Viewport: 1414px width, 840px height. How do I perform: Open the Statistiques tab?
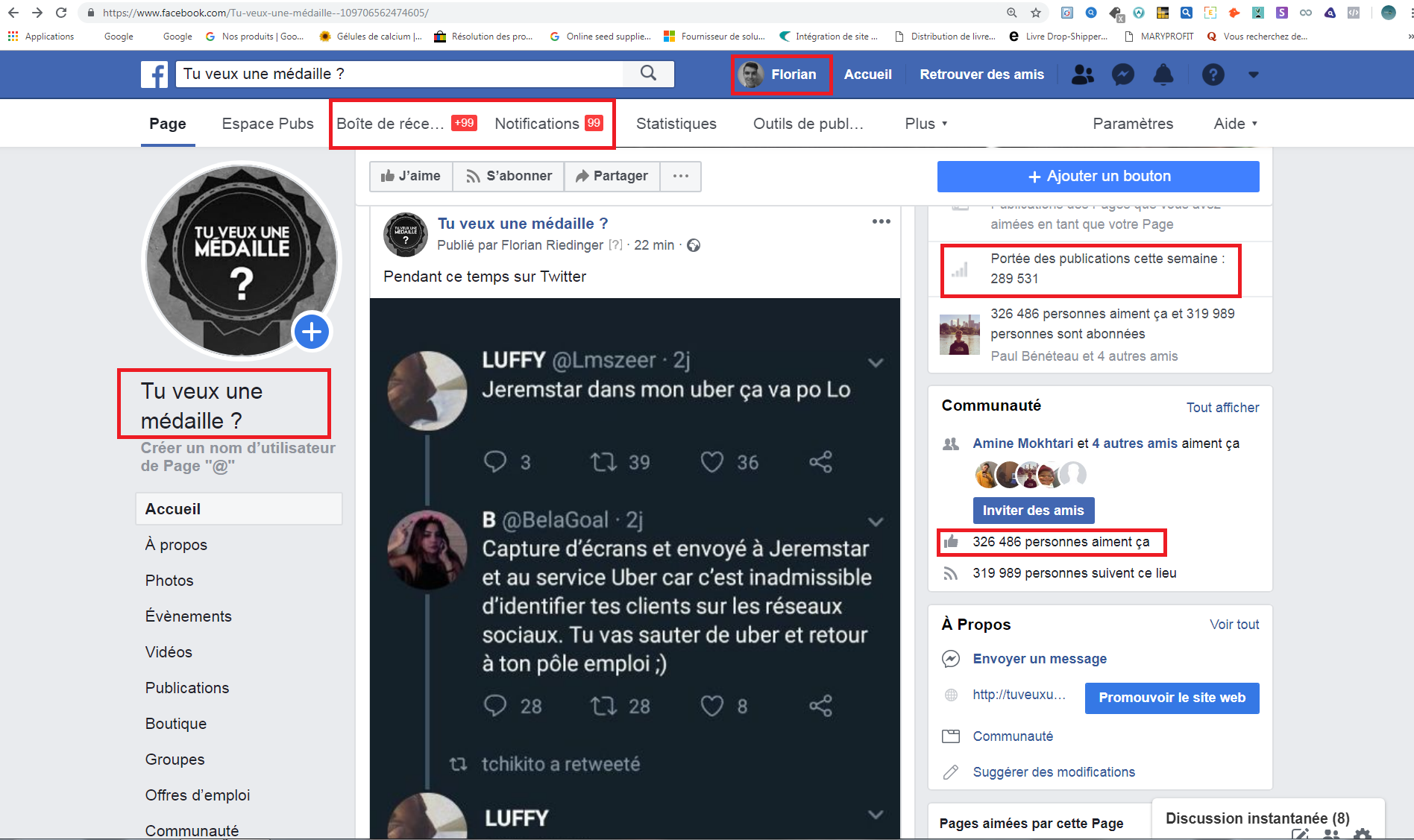[676, 124]
